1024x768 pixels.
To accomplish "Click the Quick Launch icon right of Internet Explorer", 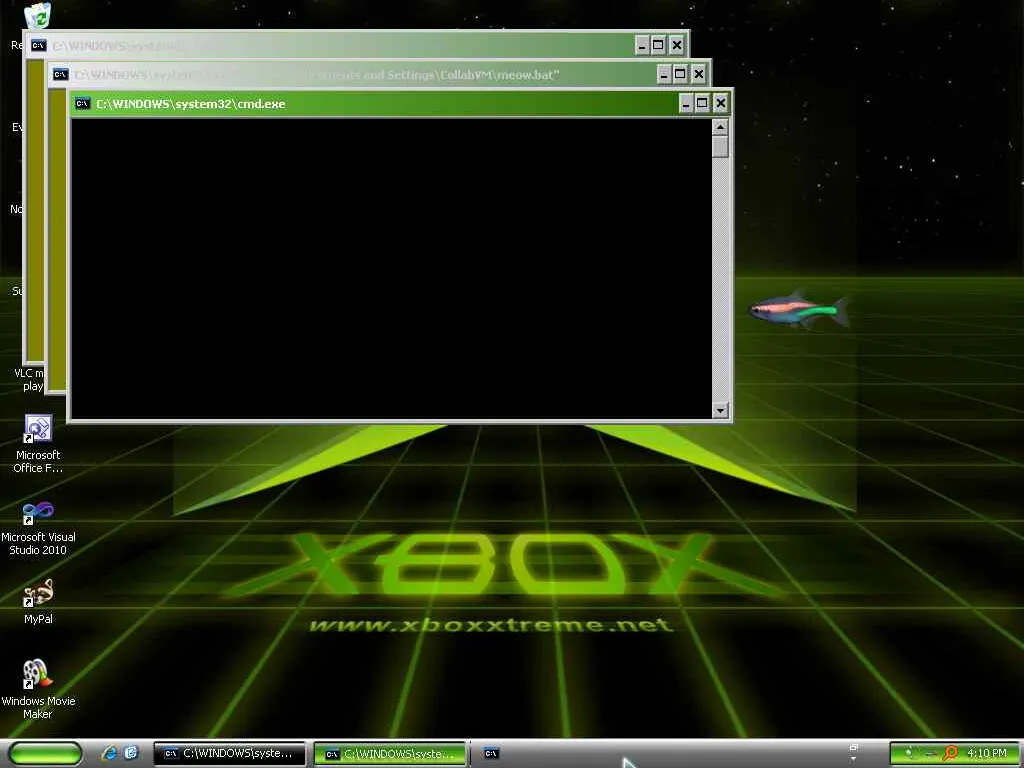I will pyautogui.click(x=131, y=753).
